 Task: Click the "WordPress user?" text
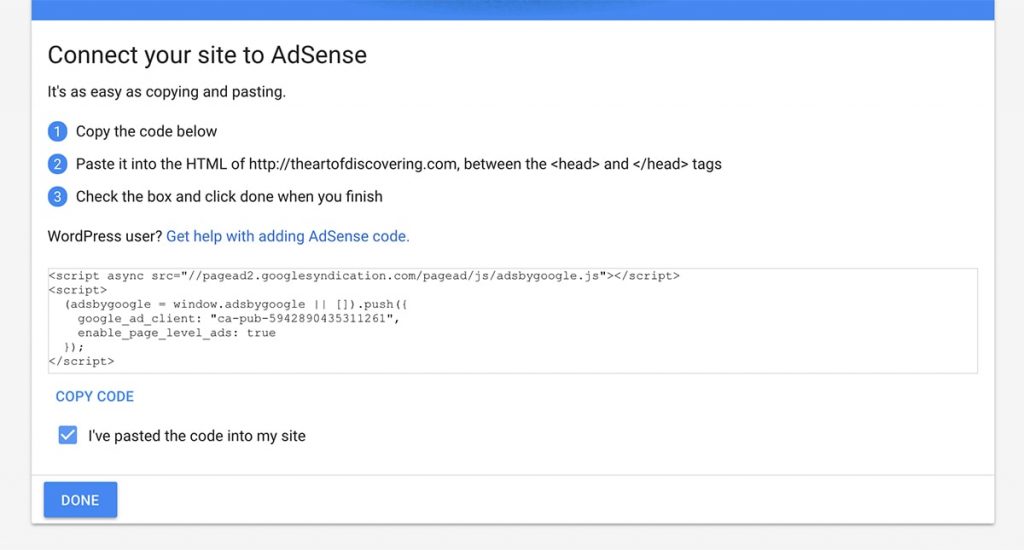point(104,236)
